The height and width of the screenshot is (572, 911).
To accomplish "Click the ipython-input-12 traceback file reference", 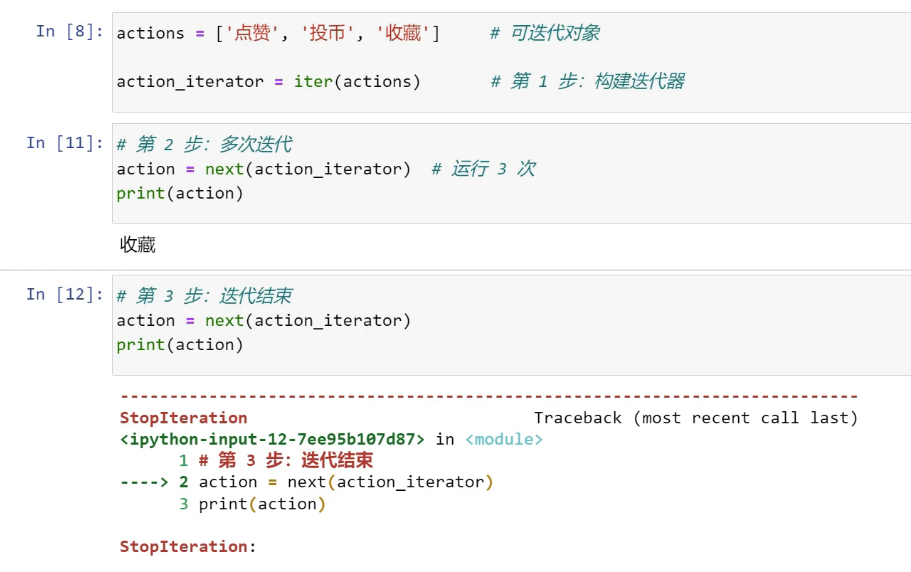I will point(272,440).
